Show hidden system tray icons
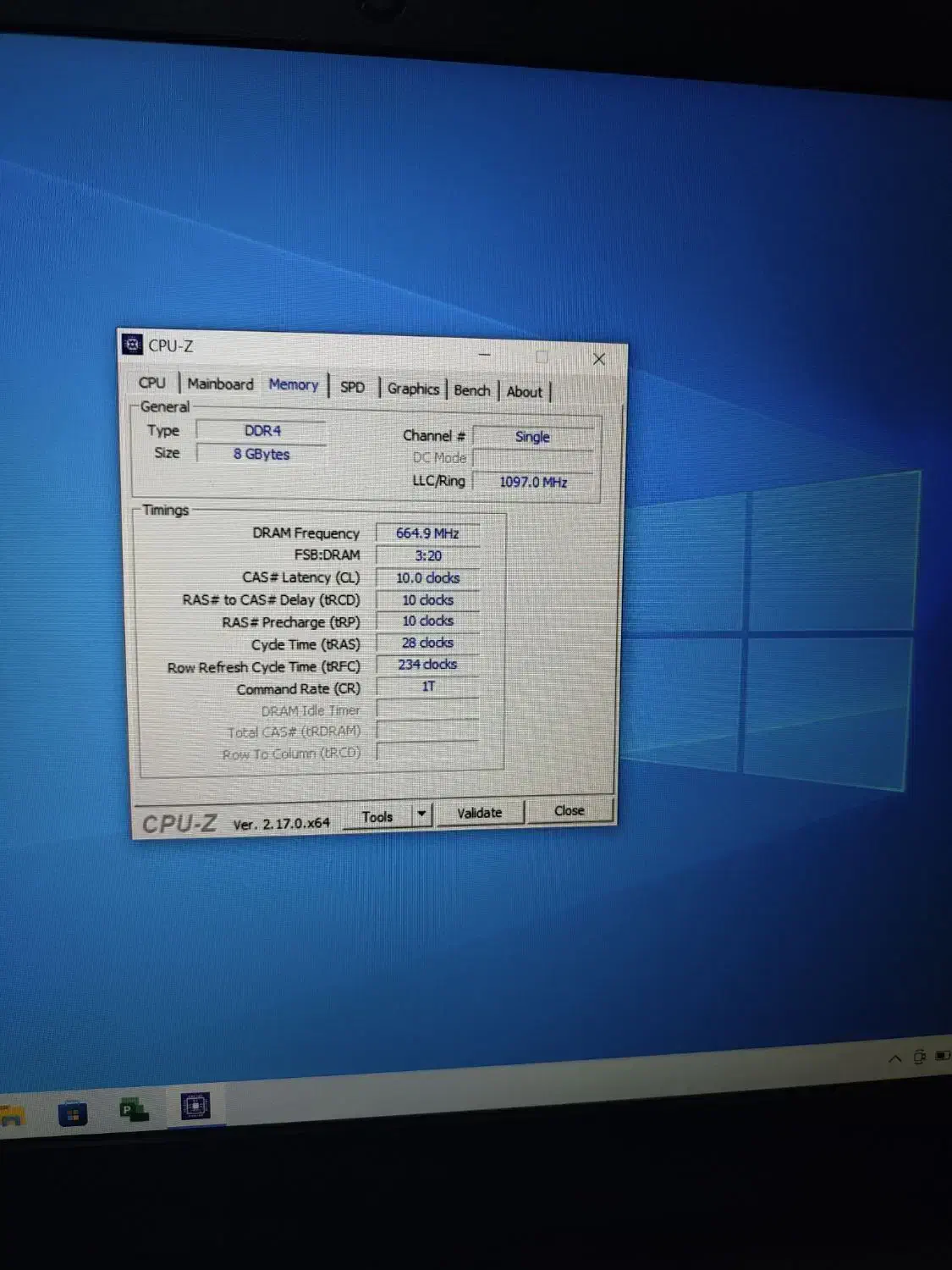Screen dimensions: 952x1270 click(894, 1058)
